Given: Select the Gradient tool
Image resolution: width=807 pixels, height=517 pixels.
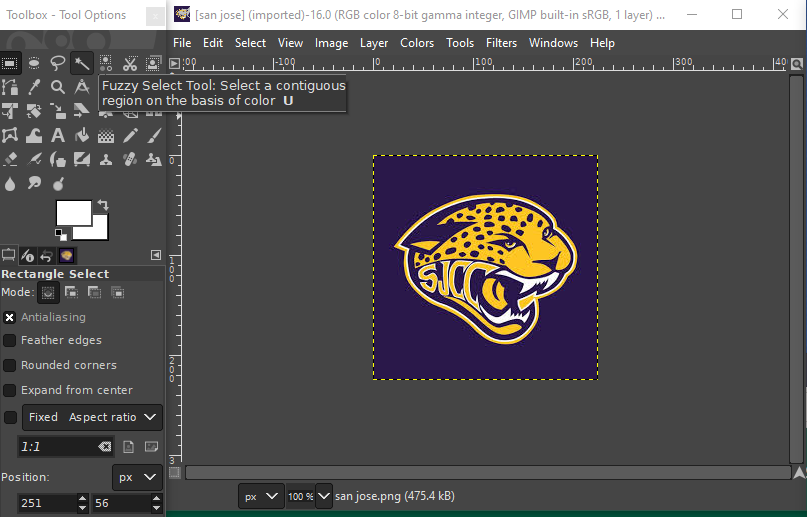Looking at the screenshot, I should coord(106,135).
